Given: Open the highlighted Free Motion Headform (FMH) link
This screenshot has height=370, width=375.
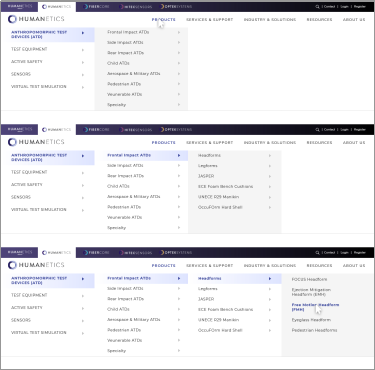Looking at the screenshot, I should [315, 307].
